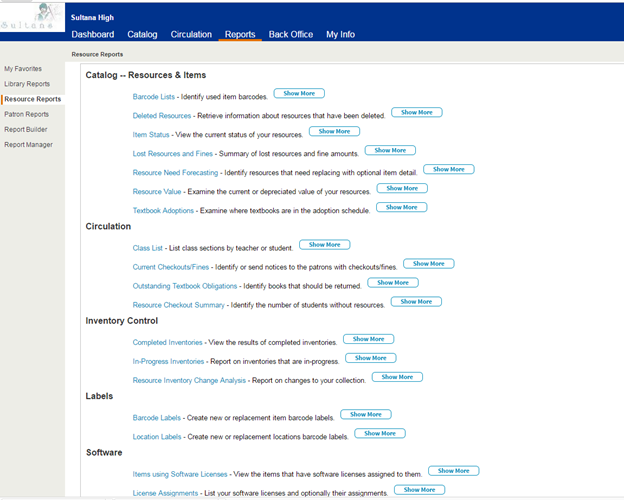The height and width of the screenshot is (500, 624).
Task: Open Patron Reports in the sidebar
Action: click(x=26, y=114)
